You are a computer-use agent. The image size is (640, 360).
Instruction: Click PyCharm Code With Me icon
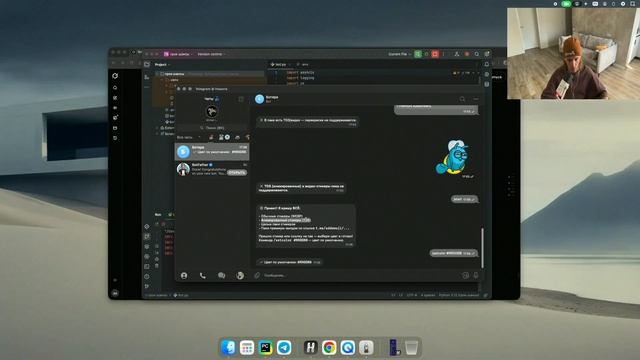tap(457, 54)
